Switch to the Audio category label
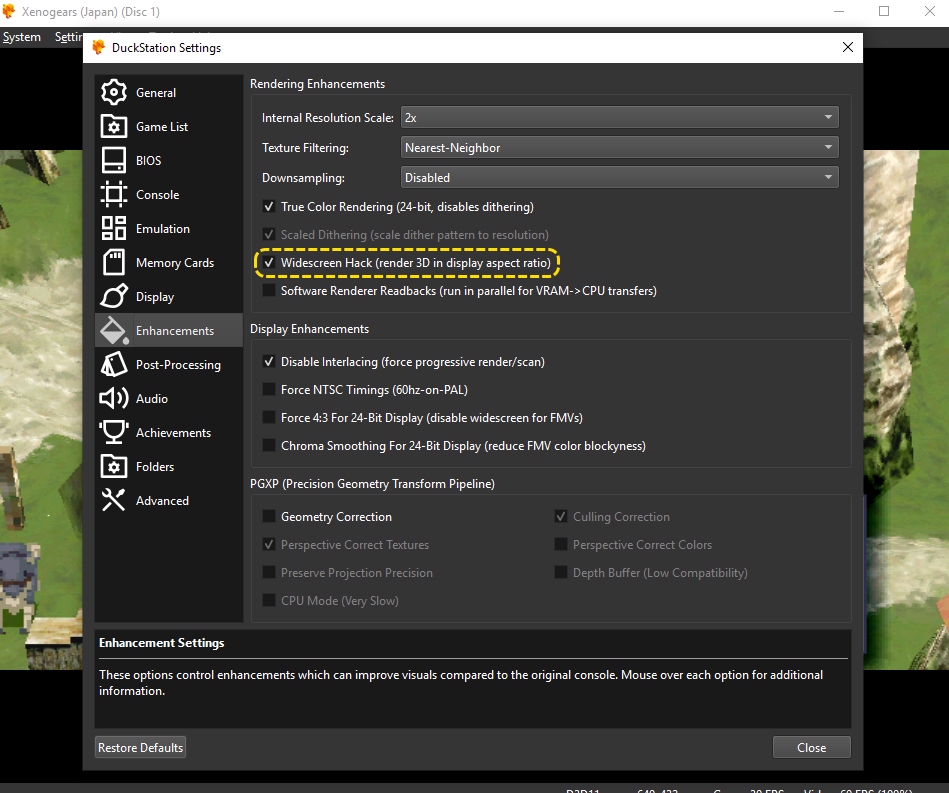The height and width of the screenshot is (793, 949). tap(152, 398)
